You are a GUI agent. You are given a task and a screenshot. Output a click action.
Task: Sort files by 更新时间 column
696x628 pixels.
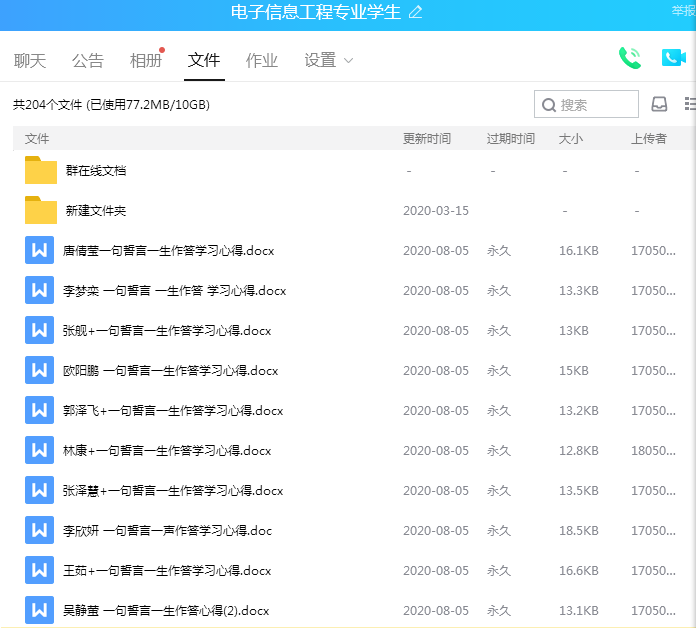tap(426, 139)
